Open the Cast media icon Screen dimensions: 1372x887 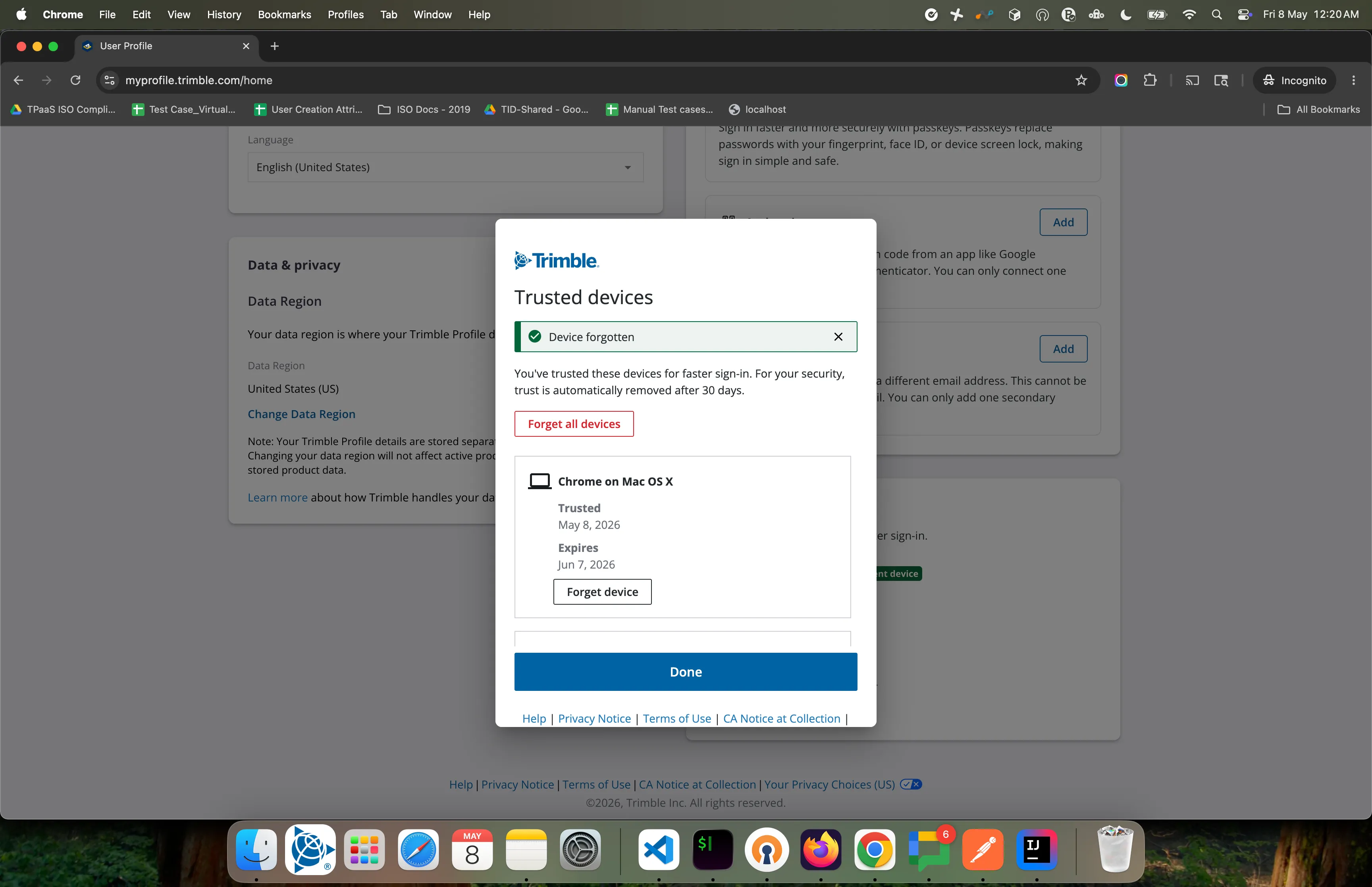(x=1193, y=80)
